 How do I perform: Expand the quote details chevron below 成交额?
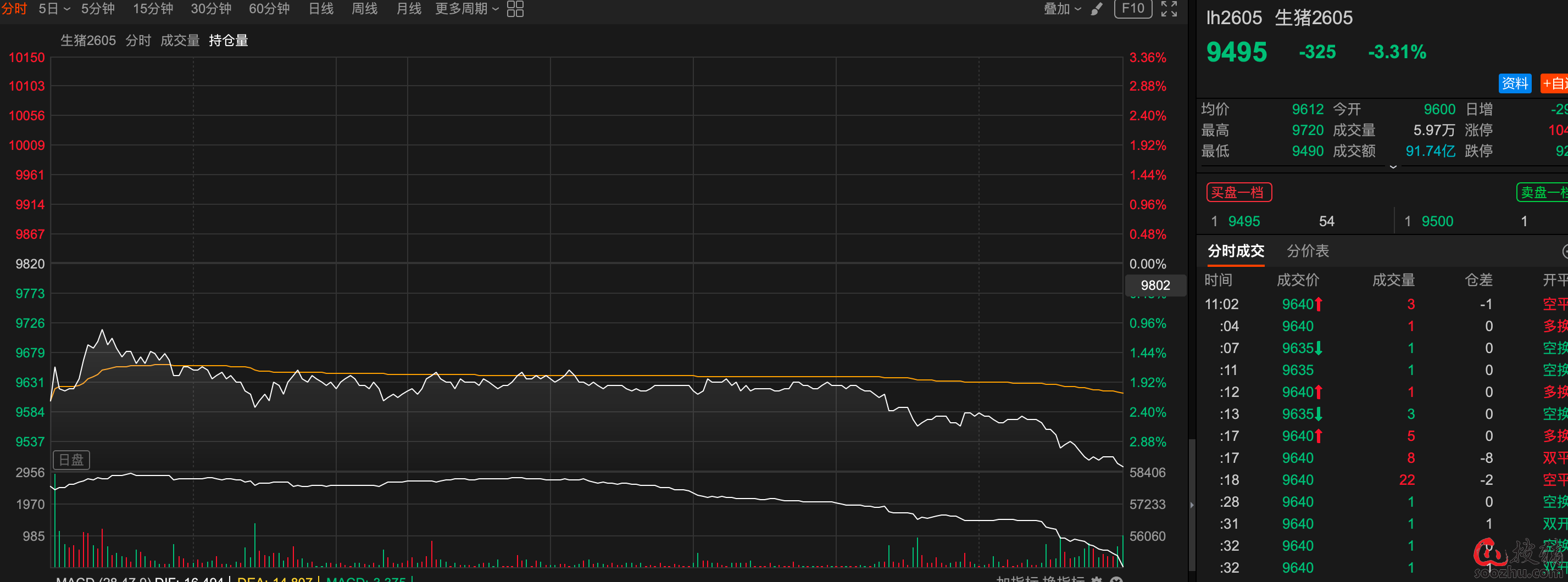[x=1393, y=167]
